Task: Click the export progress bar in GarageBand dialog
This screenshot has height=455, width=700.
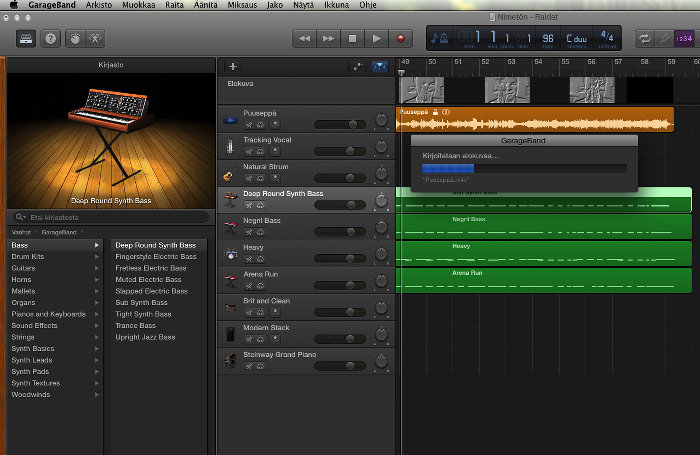Action: [524, 168]
